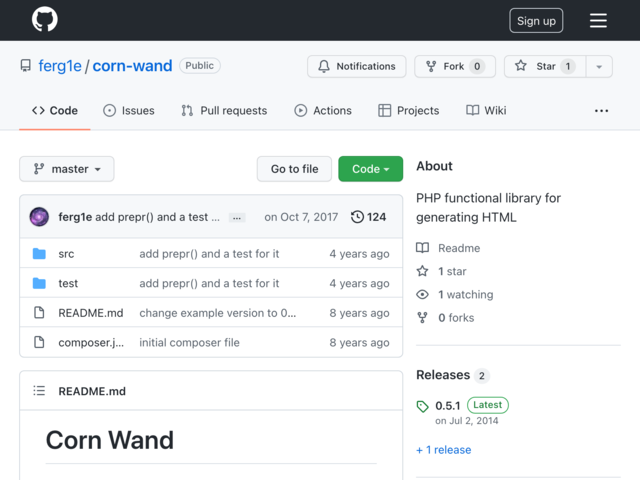Open README table of contents list icon
The height and width of the screenshot is (480, 640).
click(x=39, y=391)
